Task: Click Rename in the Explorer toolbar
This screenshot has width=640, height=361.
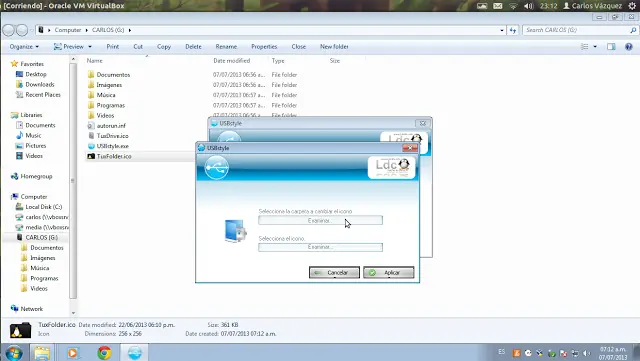Action: 226,47
